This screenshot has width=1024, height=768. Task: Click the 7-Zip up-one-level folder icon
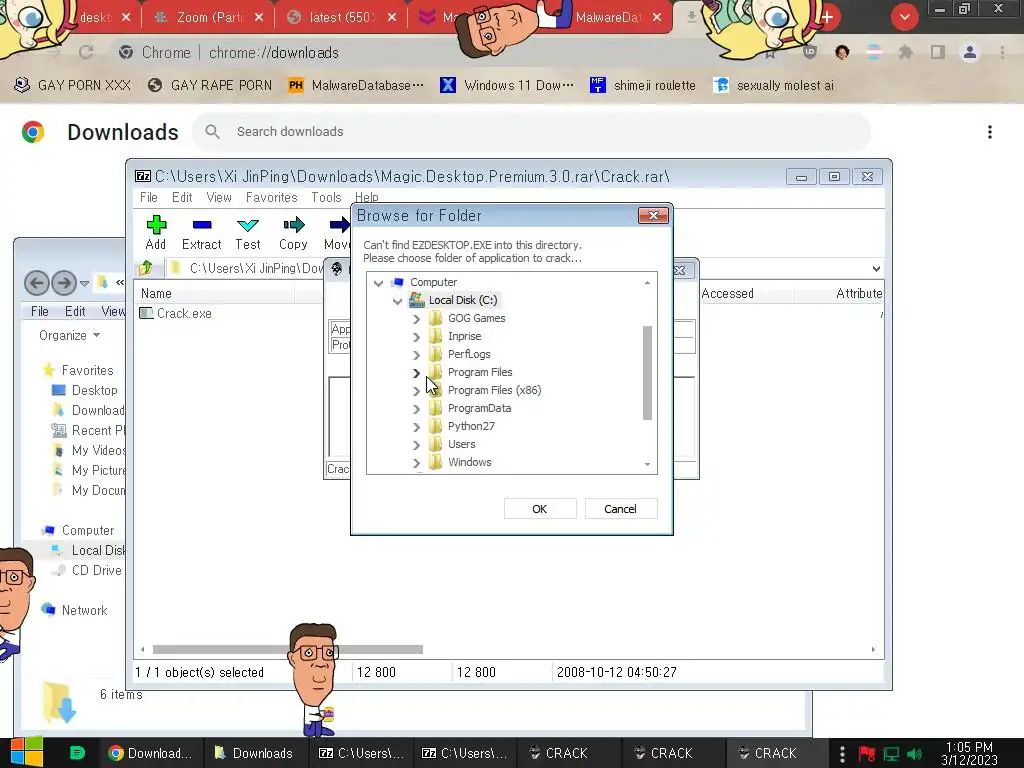click(145, 268)
